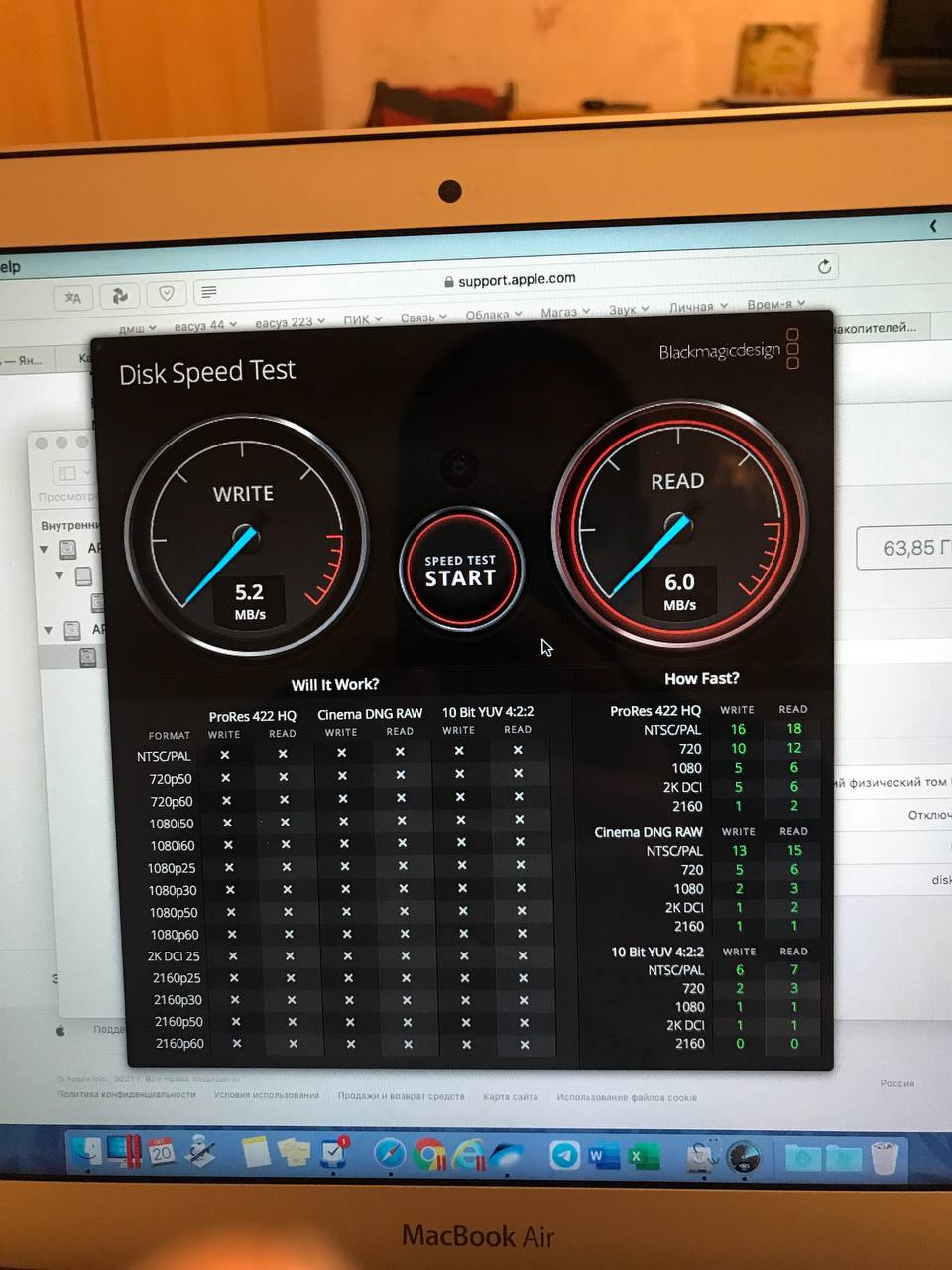This screenshot has width=952, height=1270.
Task: Open Internet Explorer icon in the Dock
Action: tap(468, 1155)
